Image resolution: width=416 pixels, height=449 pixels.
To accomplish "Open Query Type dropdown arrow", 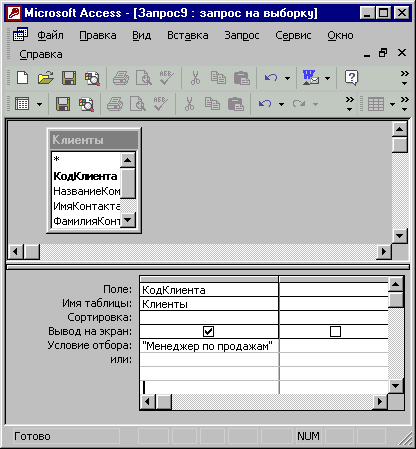I will pos(392,104).
